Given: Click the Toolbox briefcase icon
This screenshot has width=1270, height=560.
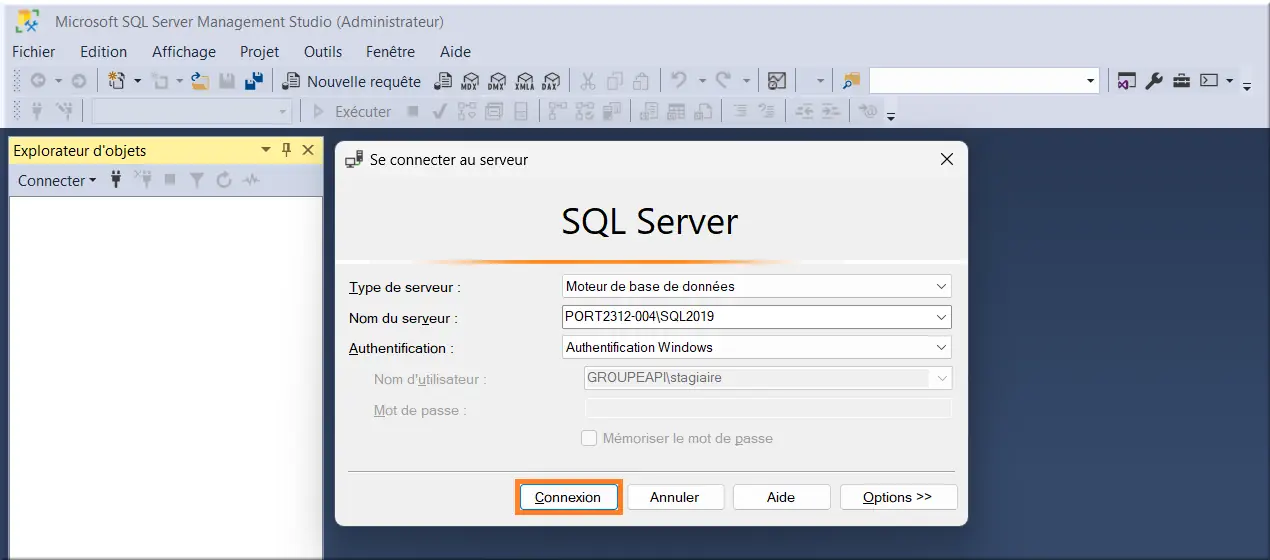Looking at the screenshot, I should point(1181,81).
